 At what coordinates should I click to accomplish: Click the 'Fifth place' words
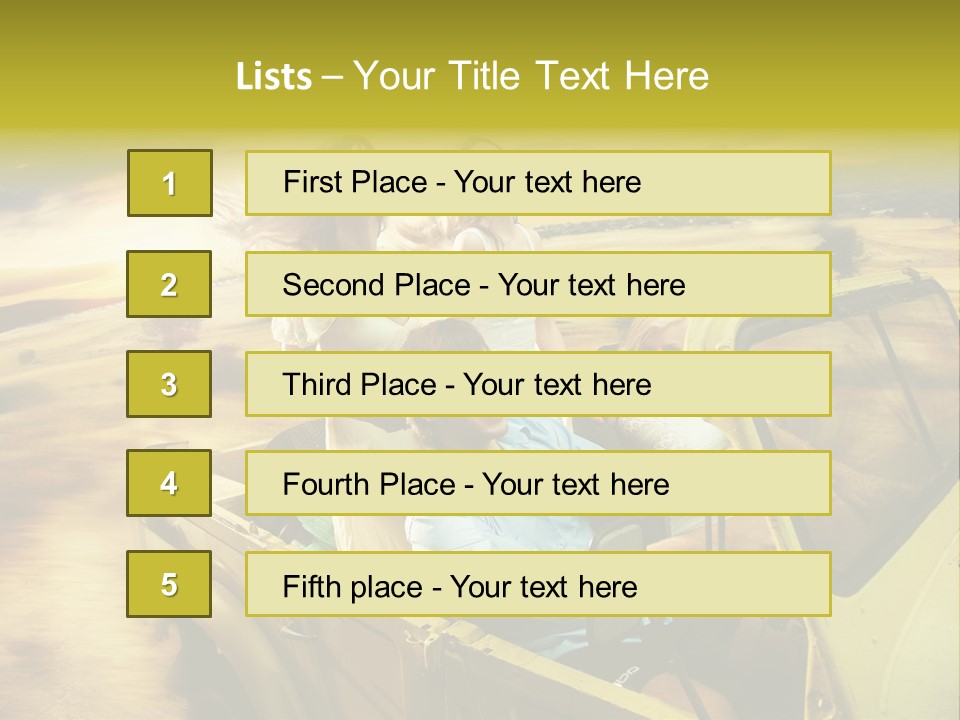[353, 587]
